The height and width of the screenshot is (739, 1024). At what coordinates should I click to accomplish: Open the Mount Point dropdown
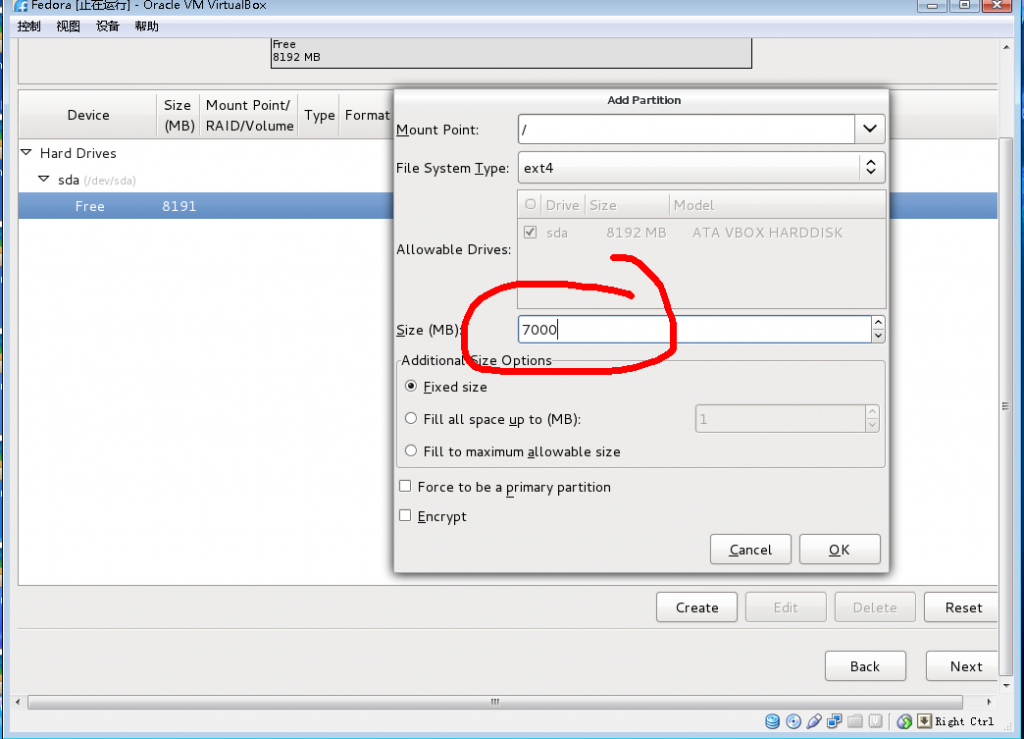click(x=869, y=129)
